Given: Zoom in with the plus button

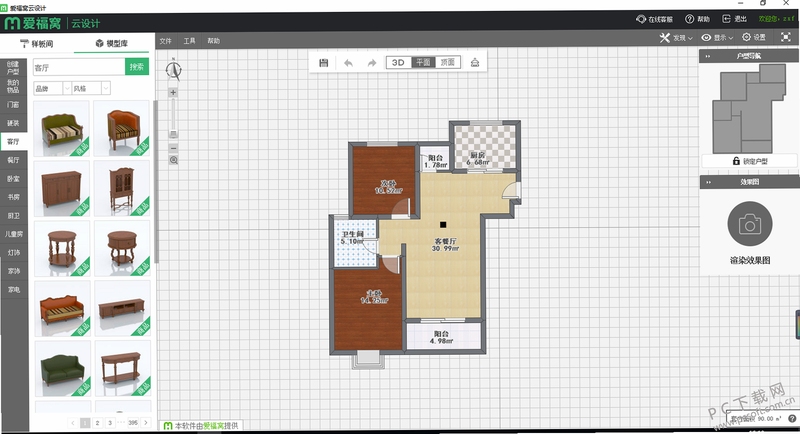Looking at the screenshot, I should [173, 92].
